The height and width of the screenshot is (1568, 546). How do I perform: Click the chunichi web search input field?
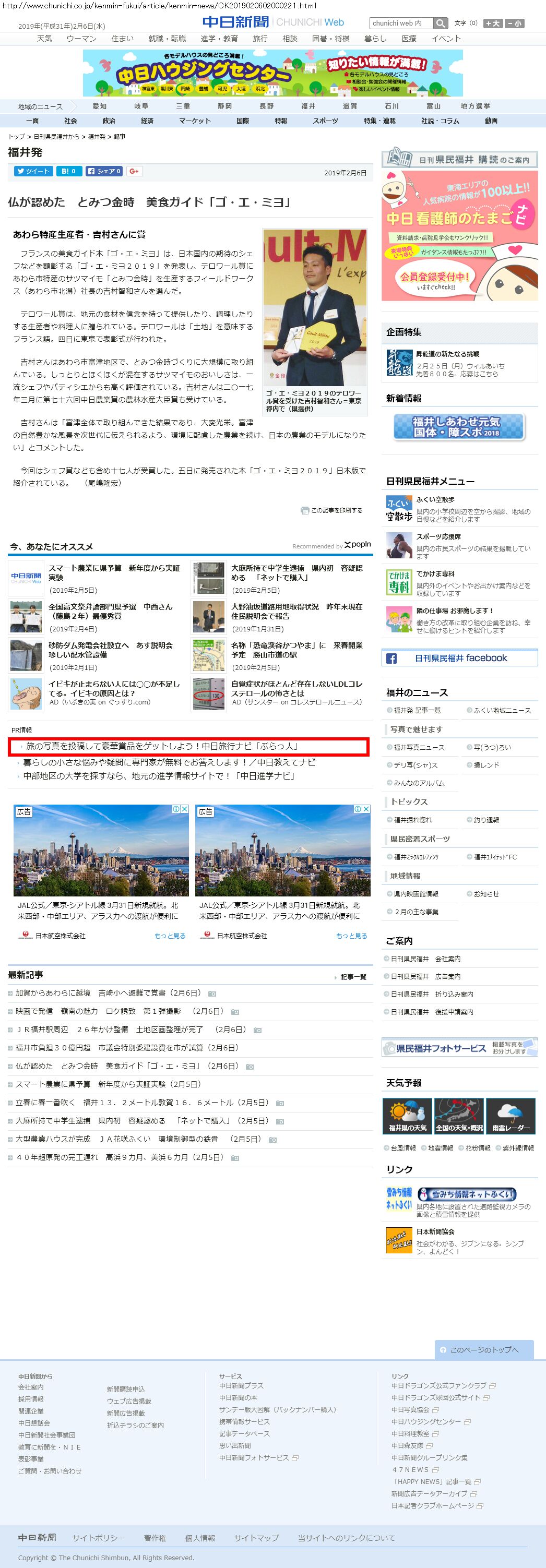(401, 23)
